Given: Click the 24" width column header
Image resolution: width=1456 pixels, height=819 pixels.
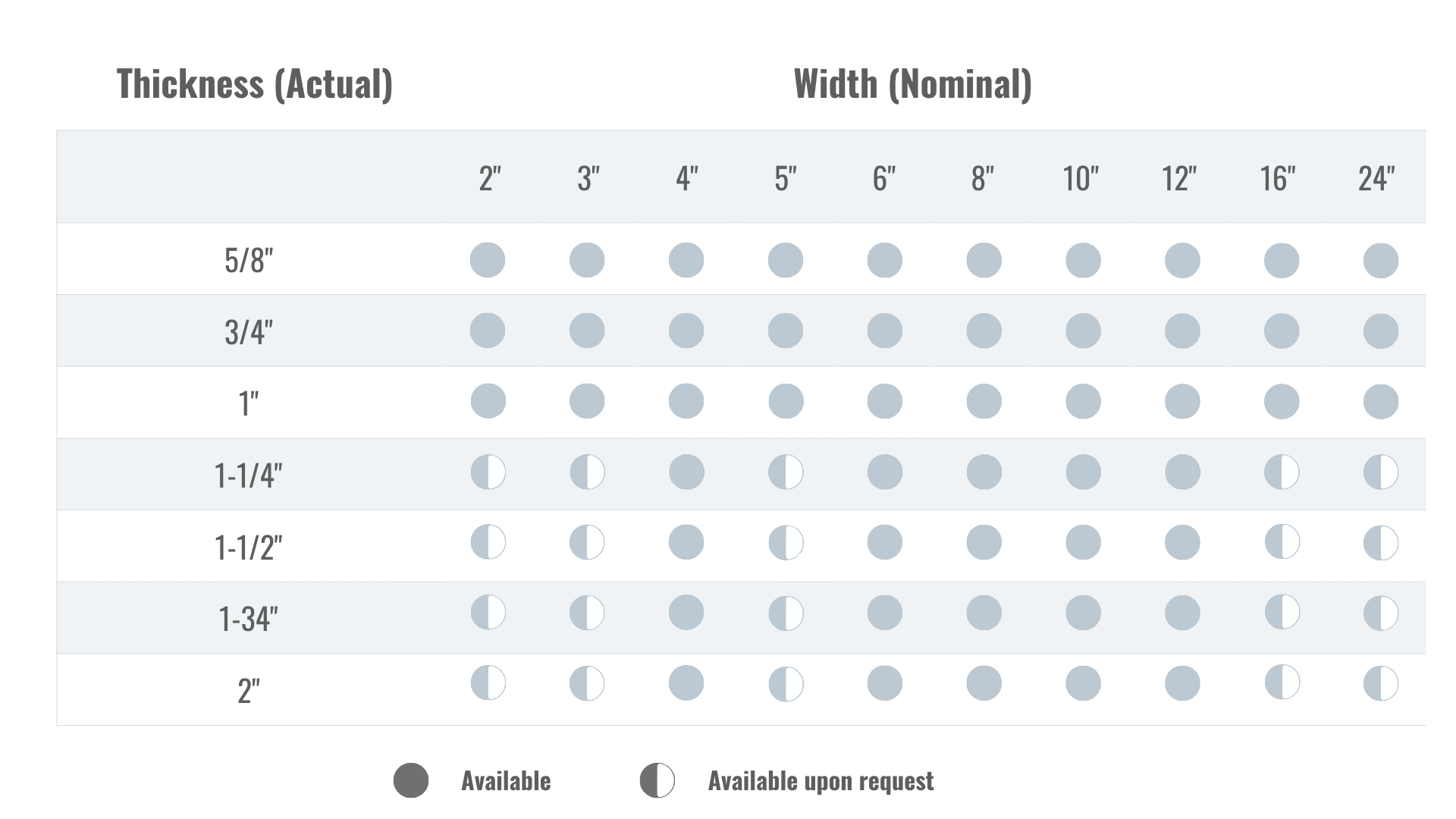Looking at the screenshot, I should pyautogui.click(x=1376, y=179).
